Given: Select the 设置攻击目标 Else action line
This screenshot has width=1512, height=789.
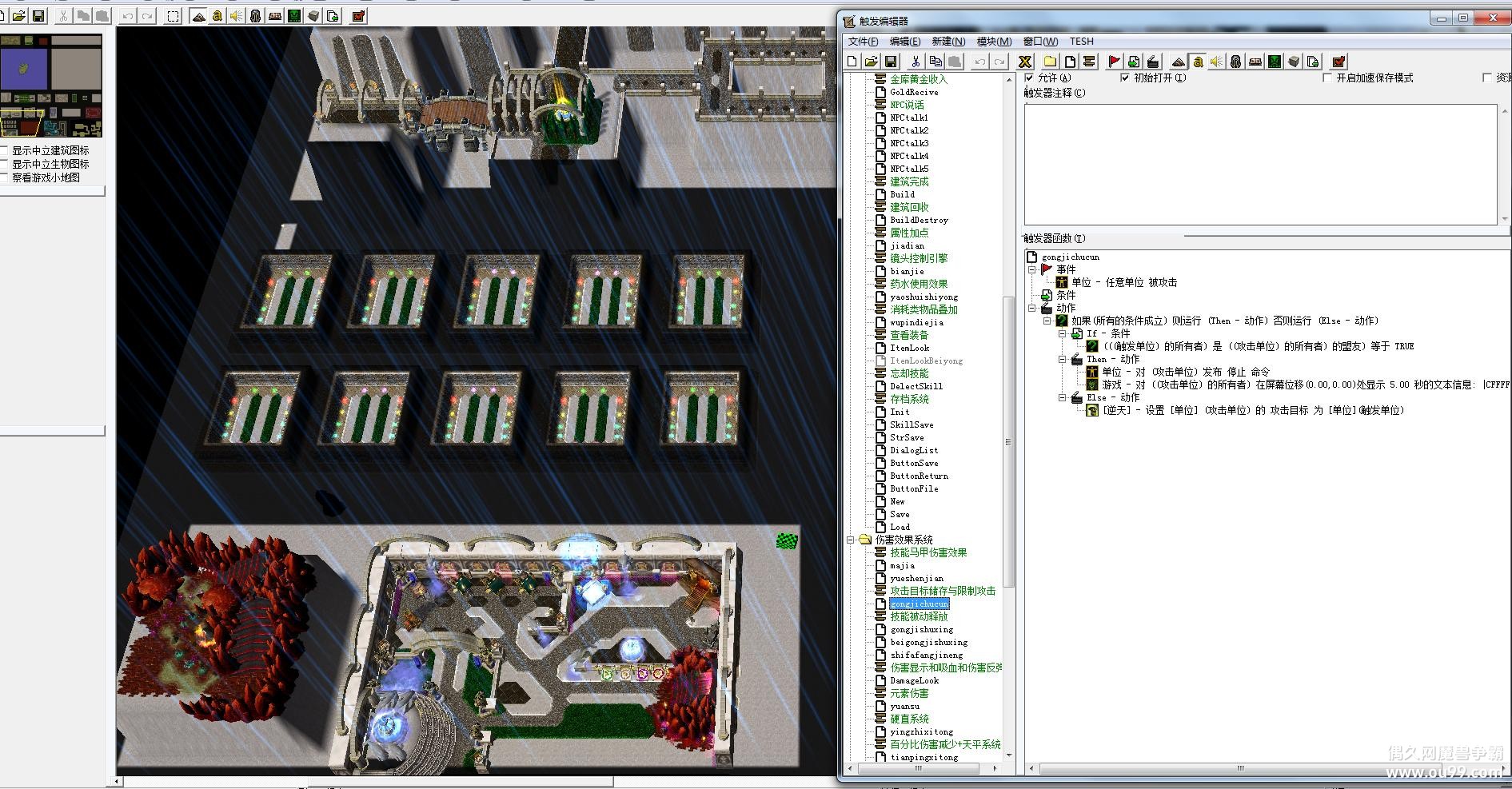Looking at the screenshot, I should point(1253,410).
